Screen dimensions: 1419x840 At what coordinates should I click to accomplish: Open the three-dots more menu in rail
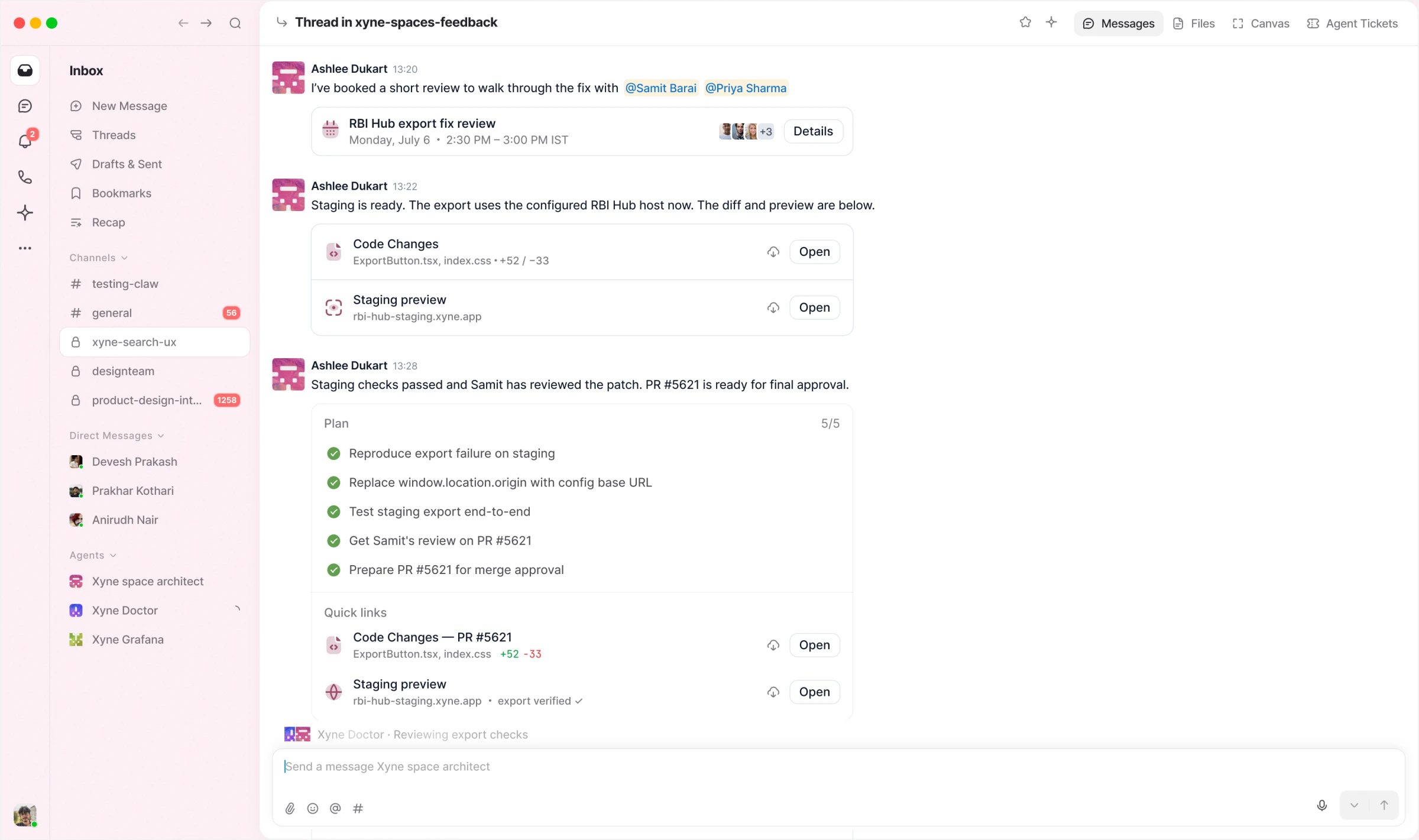click(25, 248)
